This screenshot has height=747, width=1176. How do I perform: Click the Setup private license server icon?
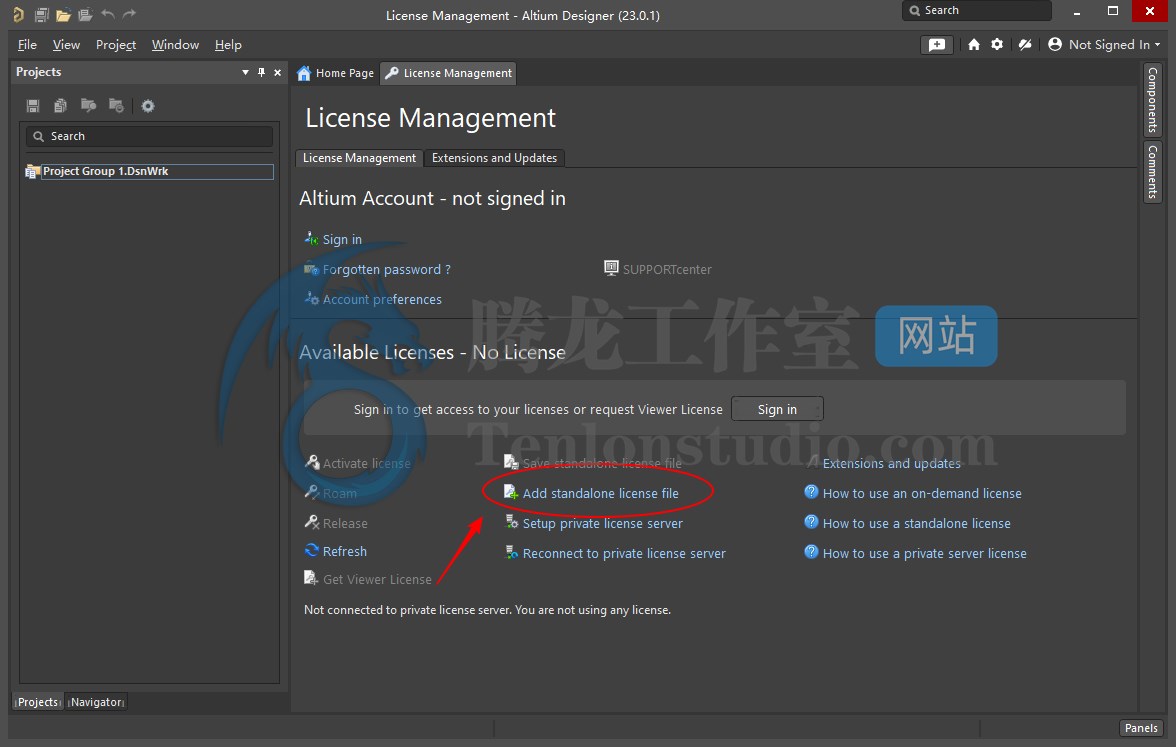[x=512, y=522]
